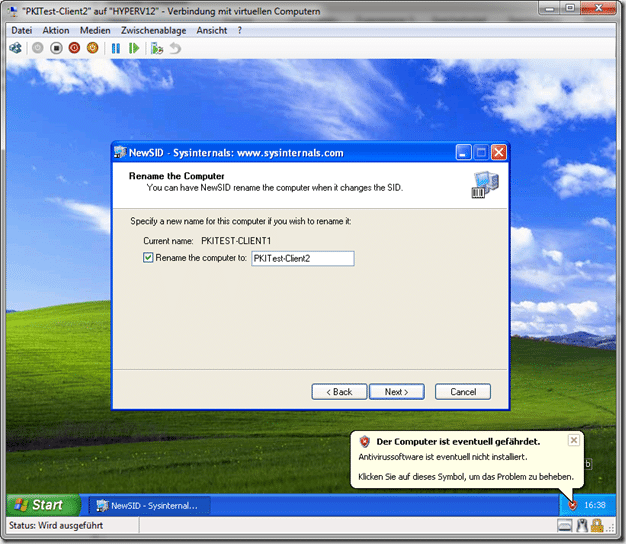Close the NewSID dialog window
The width and height of the screenshot is (626, 544).
point(499,152)
